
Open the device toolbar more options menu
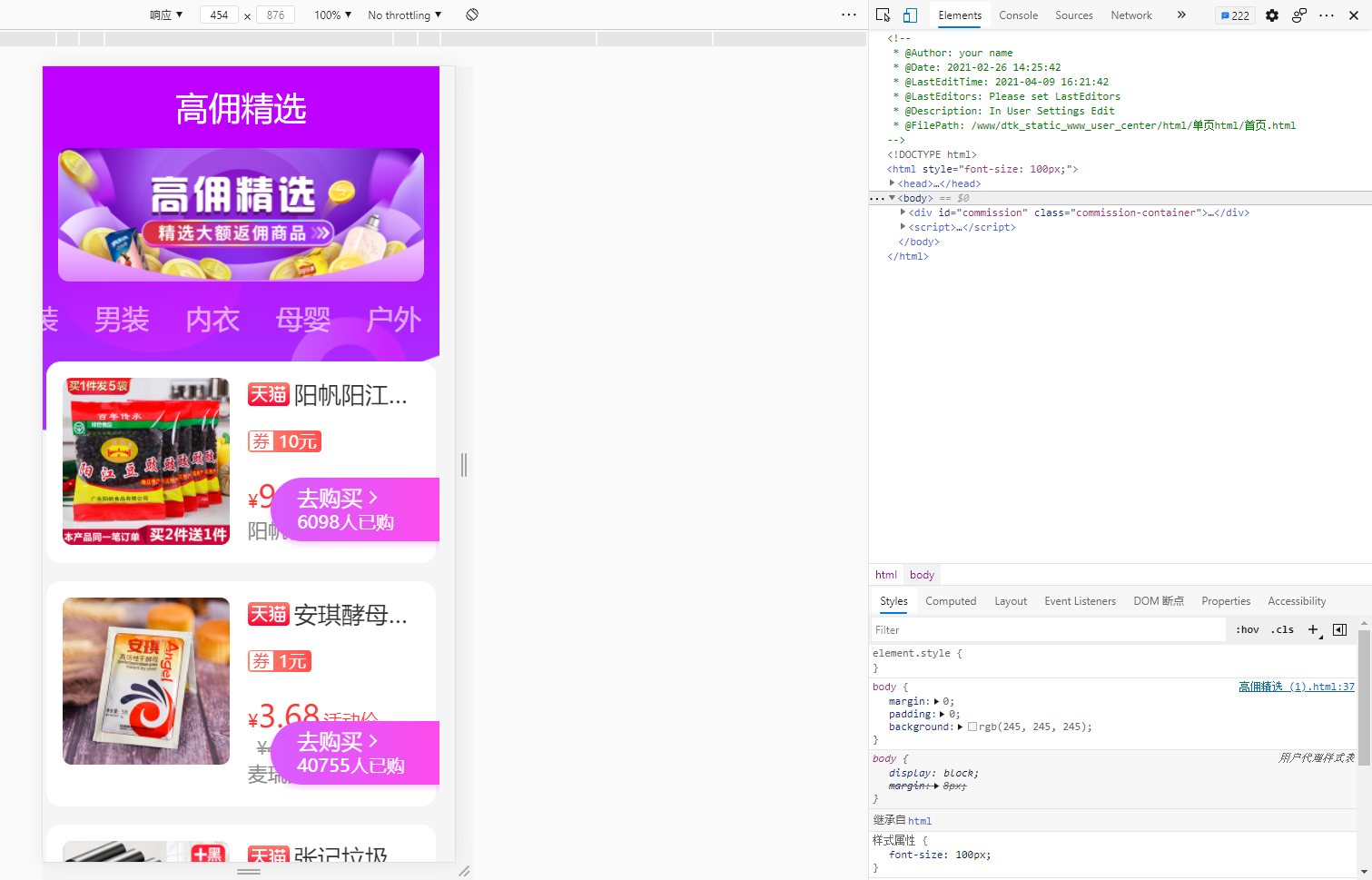click(x=848, y=15)
